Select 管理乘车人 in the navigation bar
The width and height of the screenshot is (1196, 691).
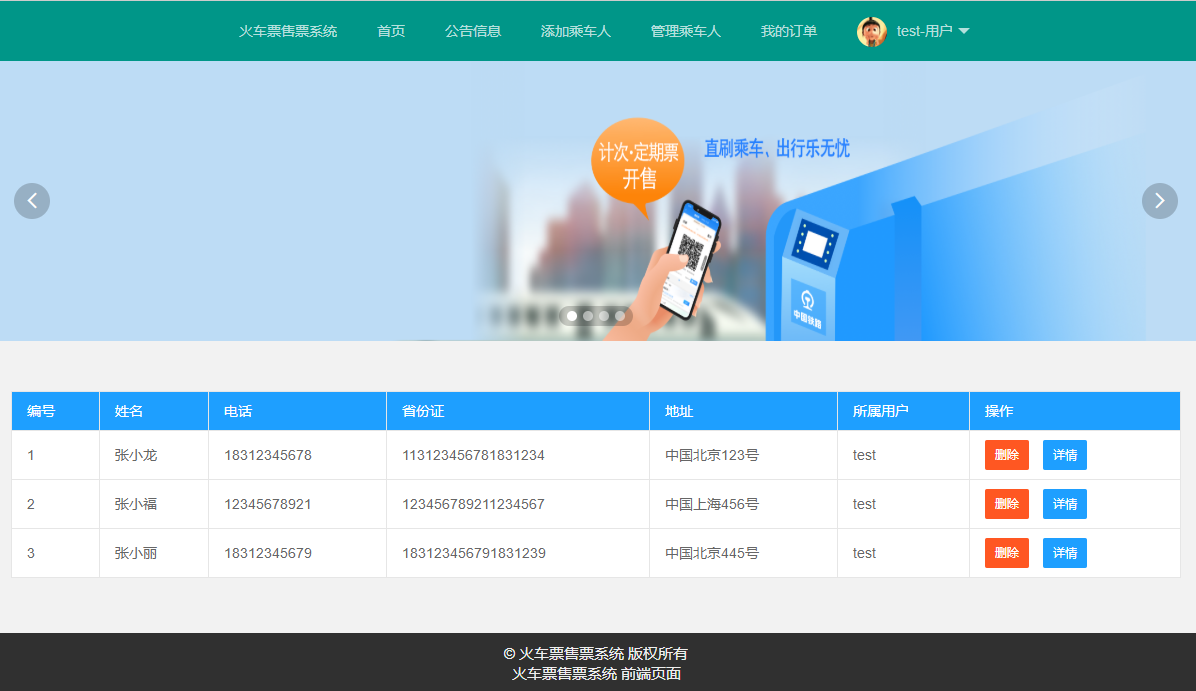coord(686,31)
